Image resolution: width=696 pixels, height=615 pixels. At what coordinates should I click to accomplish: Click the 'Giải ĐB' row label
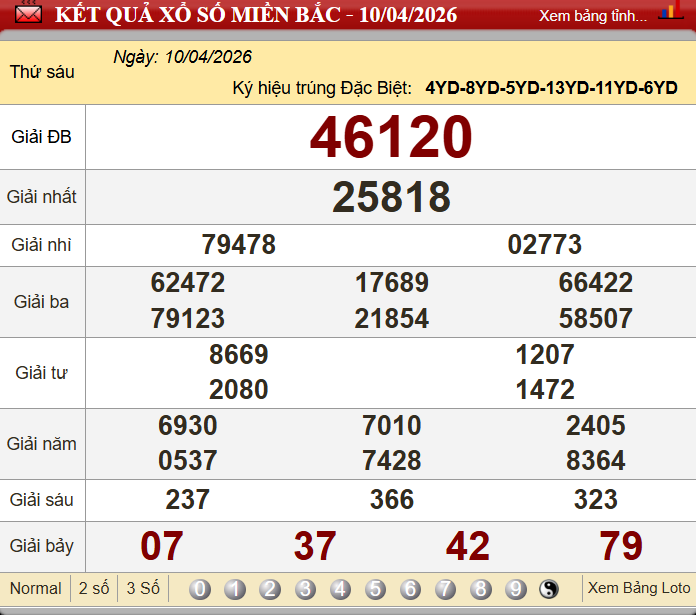point(41,137)
